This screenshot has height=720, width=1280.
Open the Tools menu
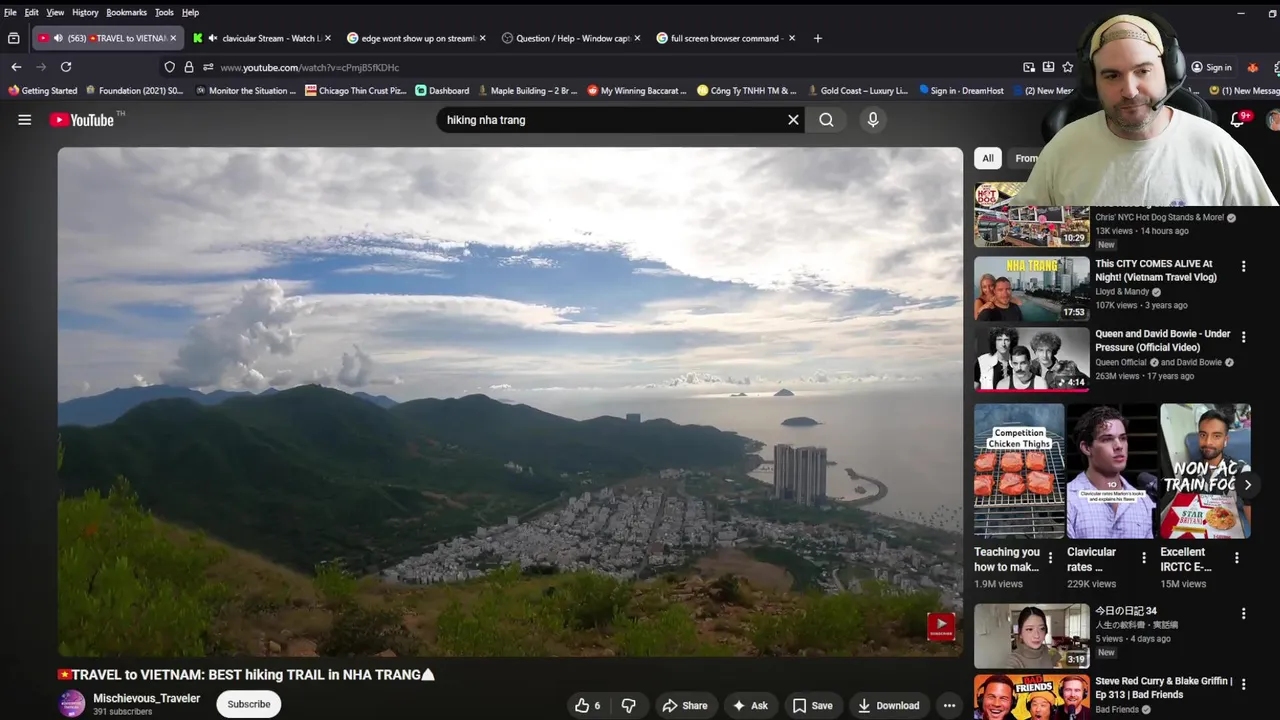(164, 12)
